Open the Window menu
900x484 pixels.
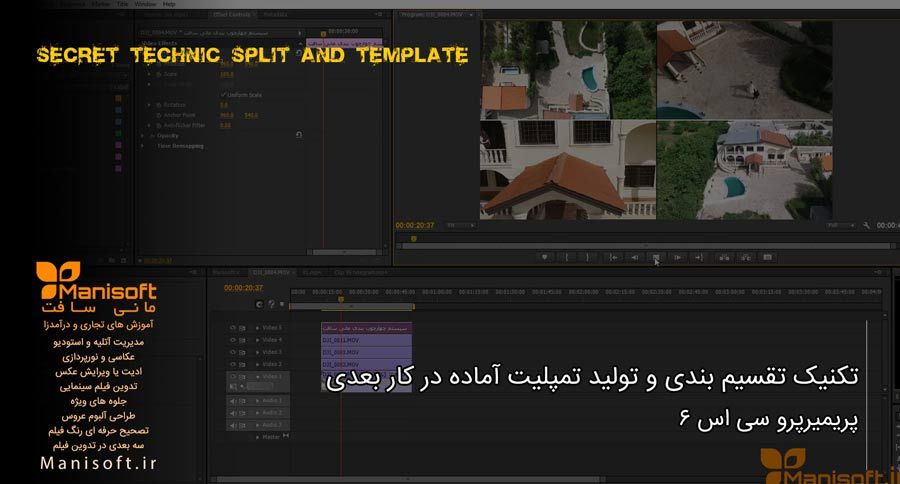[145, 4]
